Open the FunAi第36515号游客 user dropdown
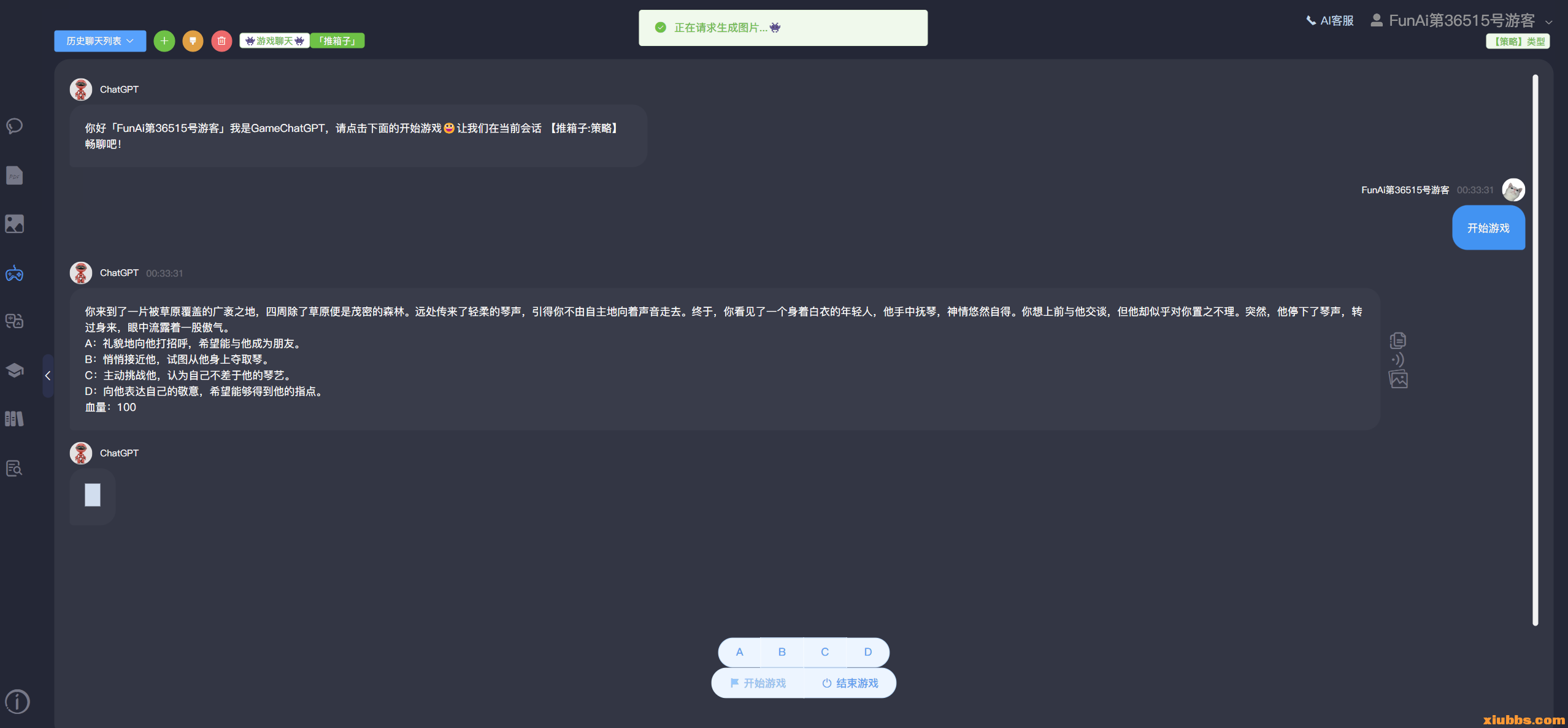This screenshot has width=1568, height=728. [1461, 21]
